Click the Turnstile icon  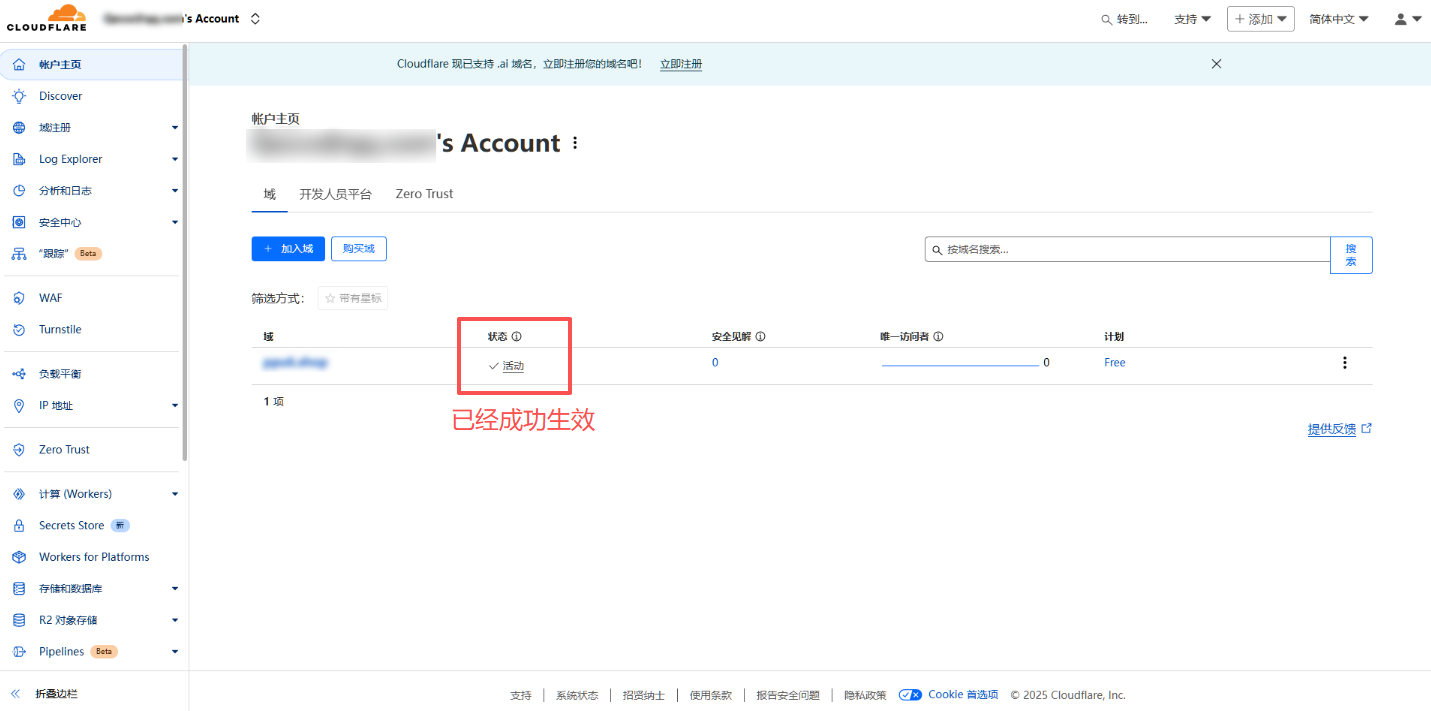[x=18, y=329]
